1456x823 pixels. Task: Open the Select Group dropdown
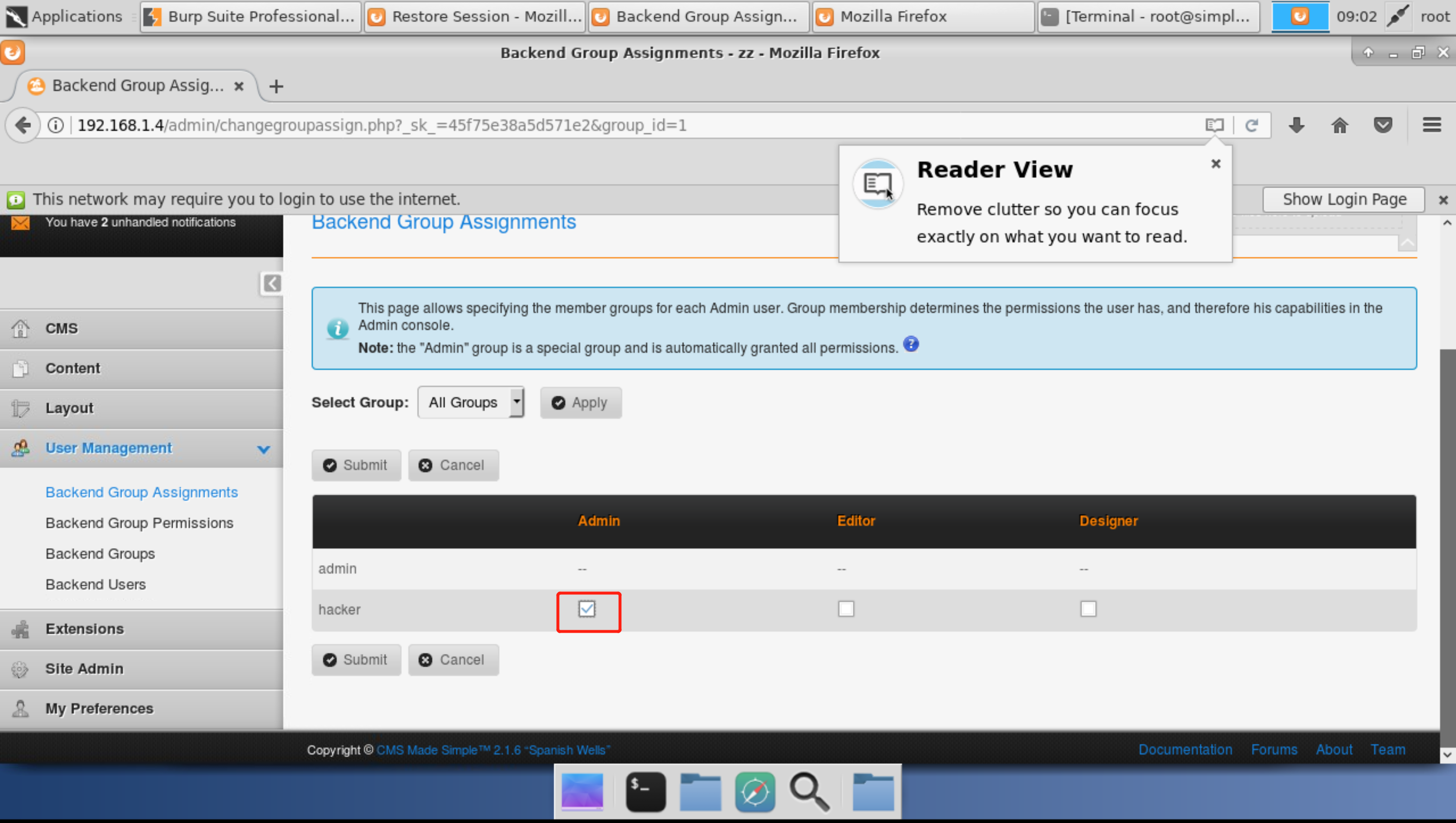click(x=471, y=403)
